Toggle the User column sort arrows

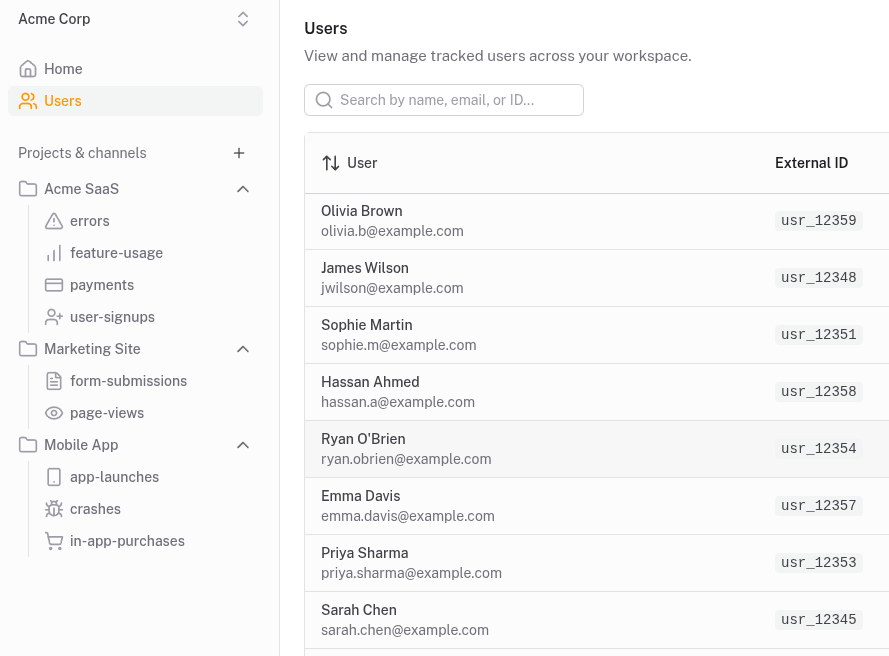click(x=331, y=163)
